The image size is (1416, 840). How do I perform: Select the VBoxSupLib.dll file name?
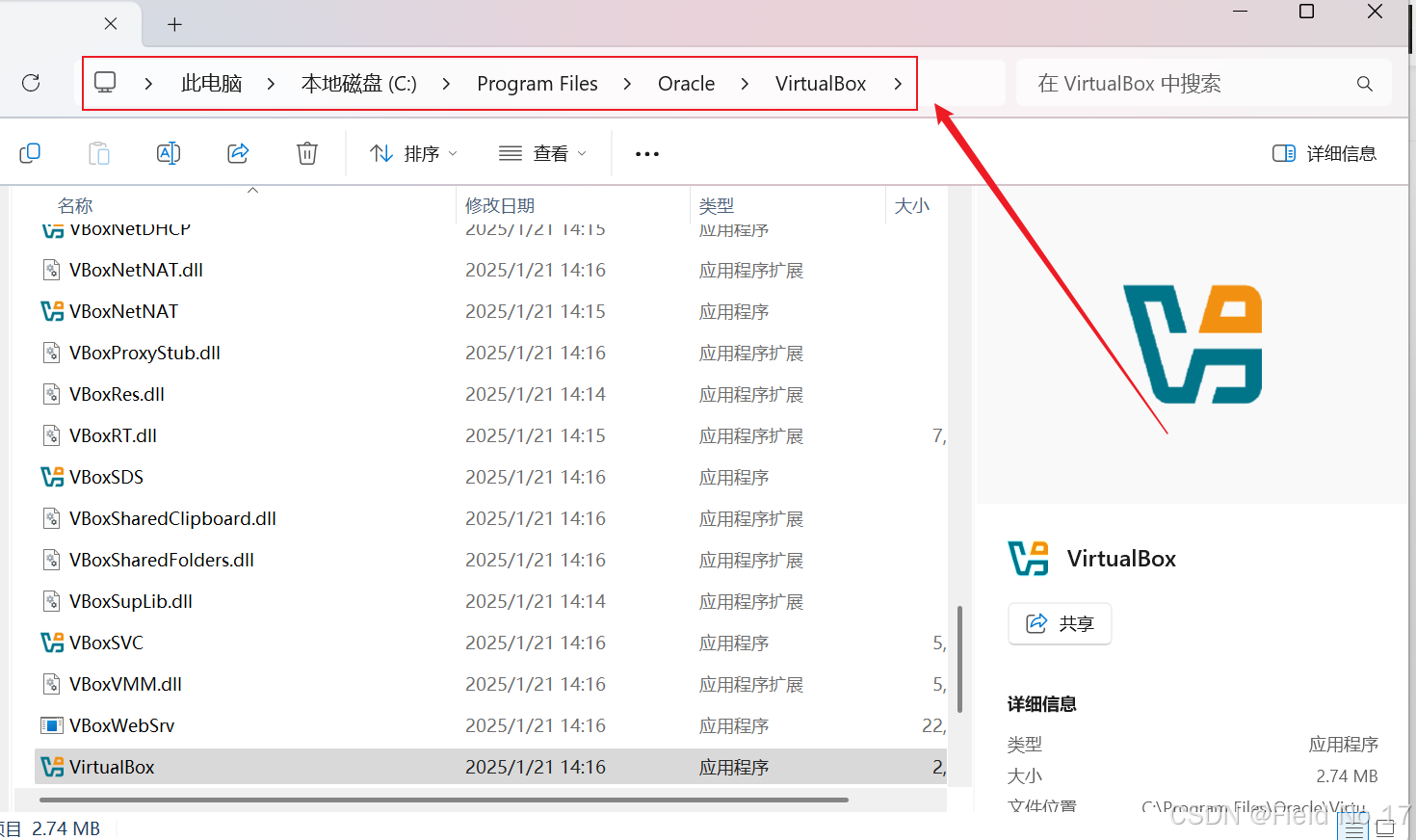tap(131, 601)
